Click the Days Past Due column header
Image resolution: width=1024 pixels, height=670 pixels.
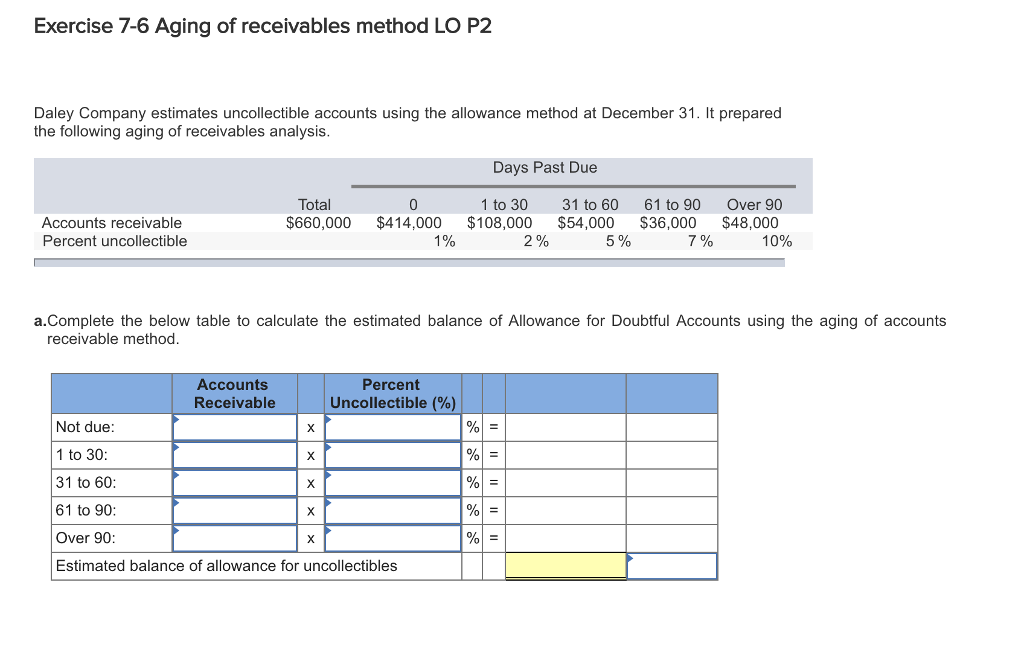pyautogui.click(x=544, y=167)
